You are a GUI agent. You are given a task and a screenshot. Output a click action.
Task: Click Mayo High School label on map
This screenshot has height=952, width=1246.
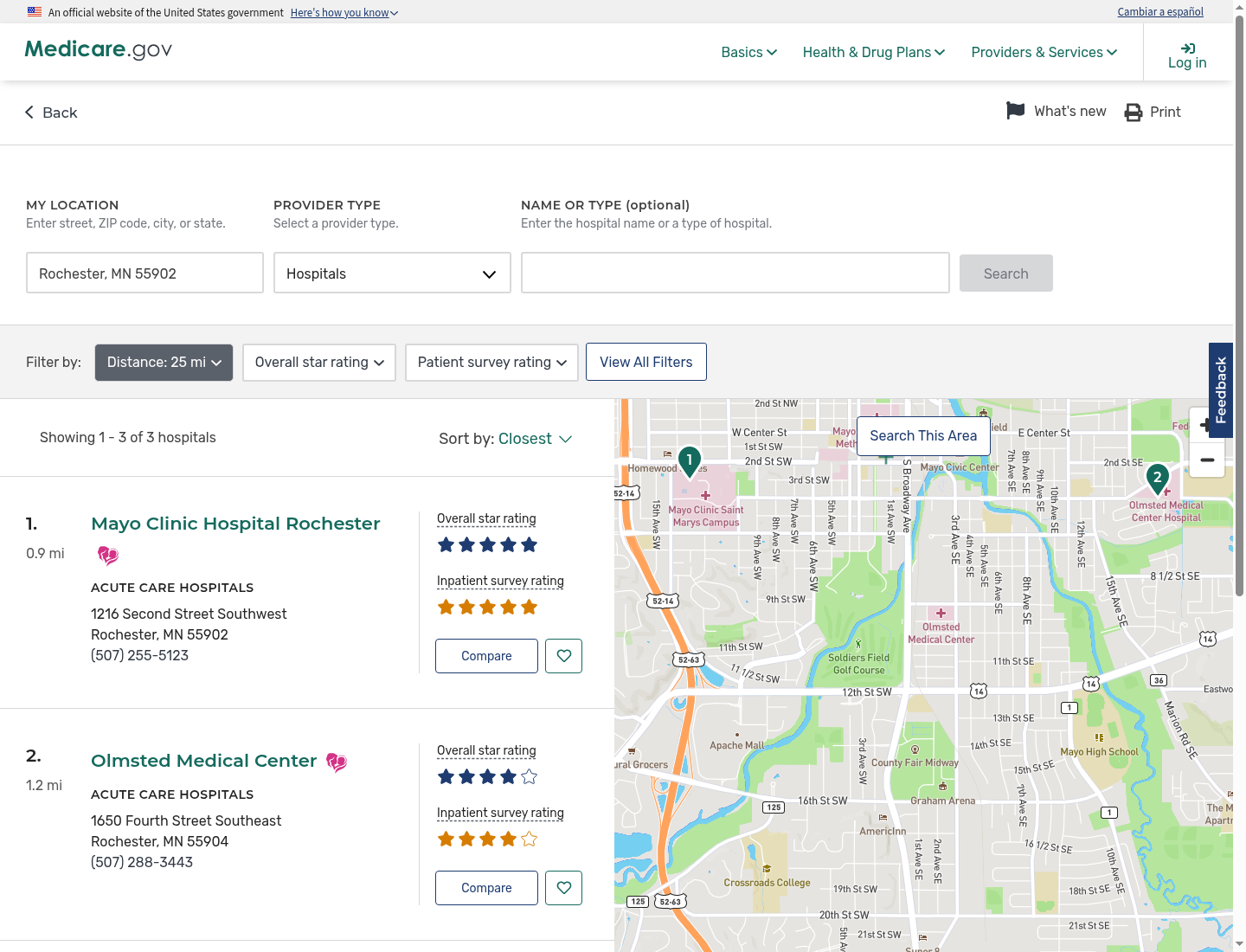(1099, 752)
